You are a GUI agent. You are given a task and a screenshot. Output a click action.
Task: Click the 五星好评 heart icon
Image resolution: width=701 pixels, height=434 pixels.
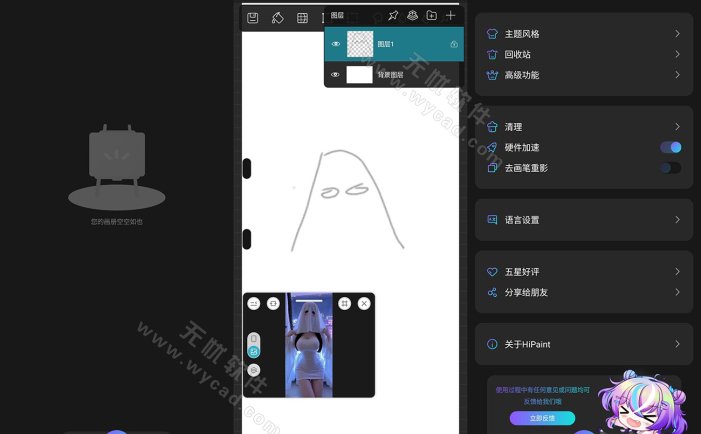(x=492, y=271)
